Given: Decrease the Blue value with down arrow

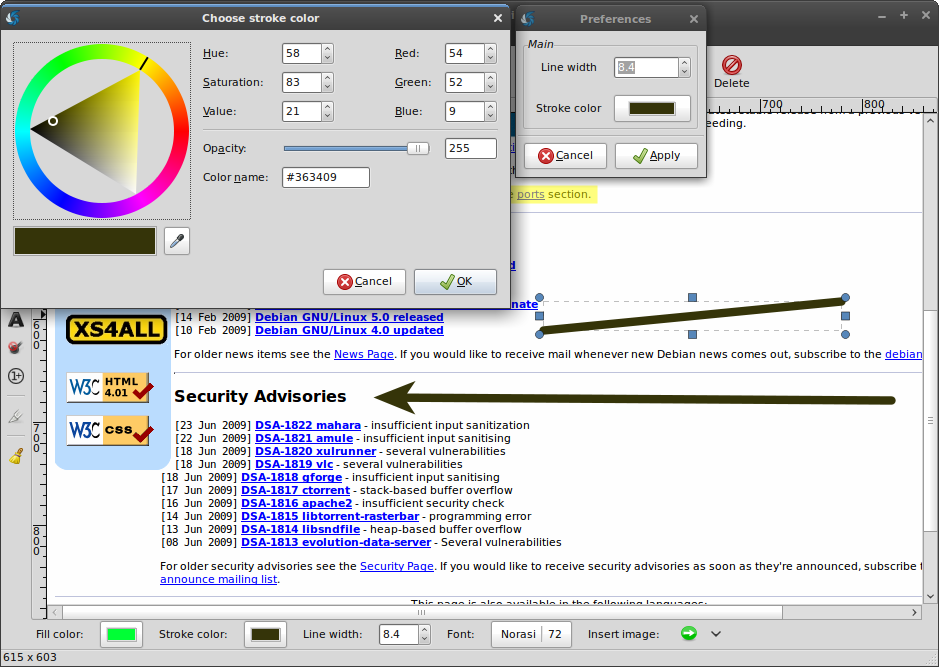Looking at the screenshot, I should [x=490, y=116].
